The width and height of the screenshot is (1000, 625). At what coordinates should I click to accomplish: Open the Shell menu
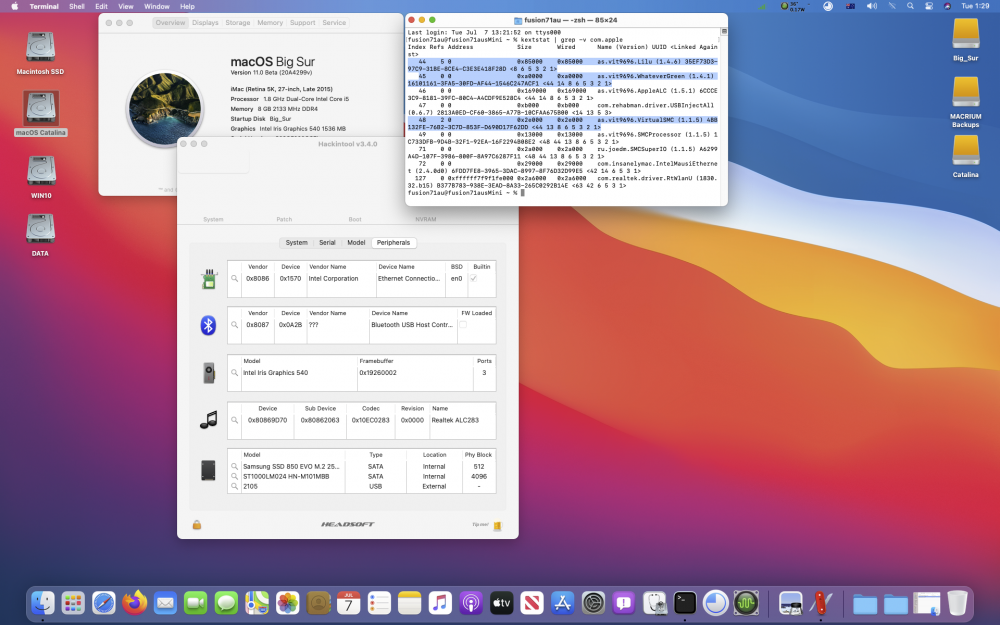[x=77, y=6]
